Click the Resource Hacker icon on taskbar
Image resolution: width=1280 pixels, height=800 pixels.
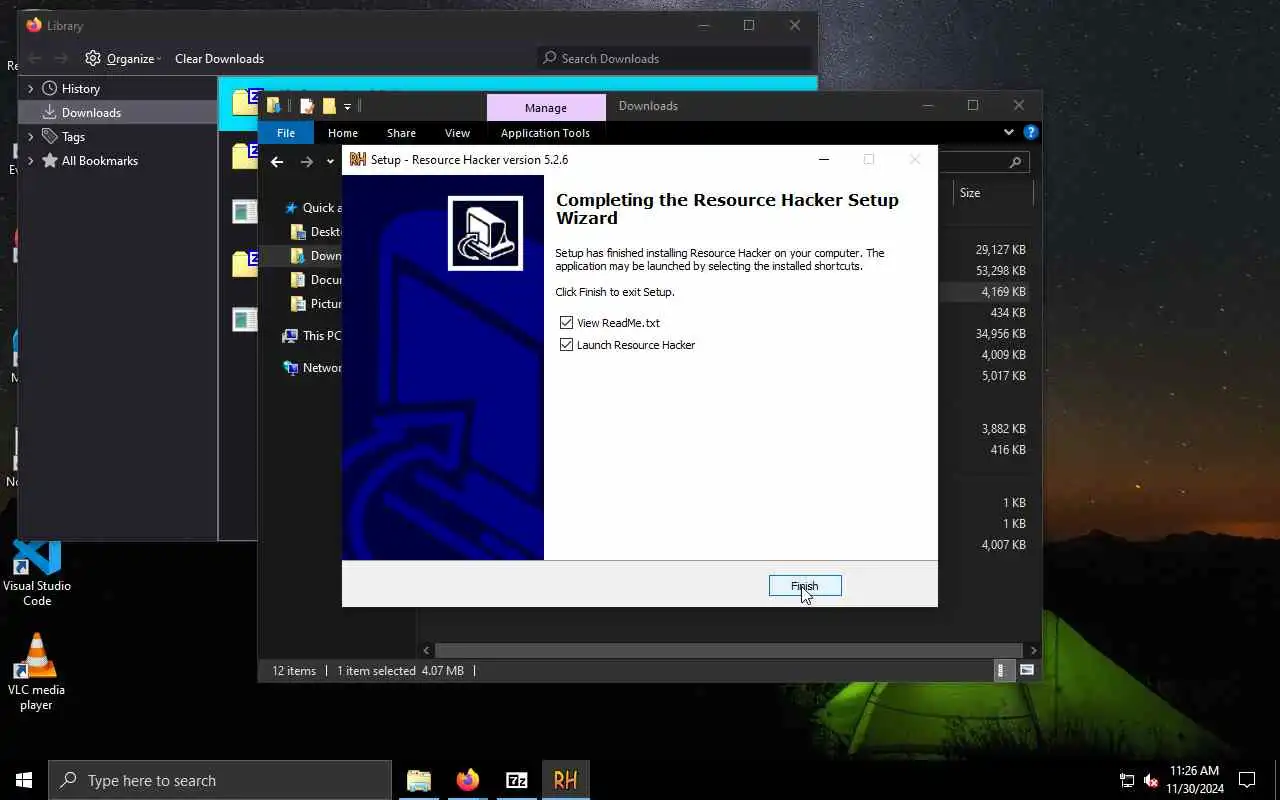coord(566,780)
